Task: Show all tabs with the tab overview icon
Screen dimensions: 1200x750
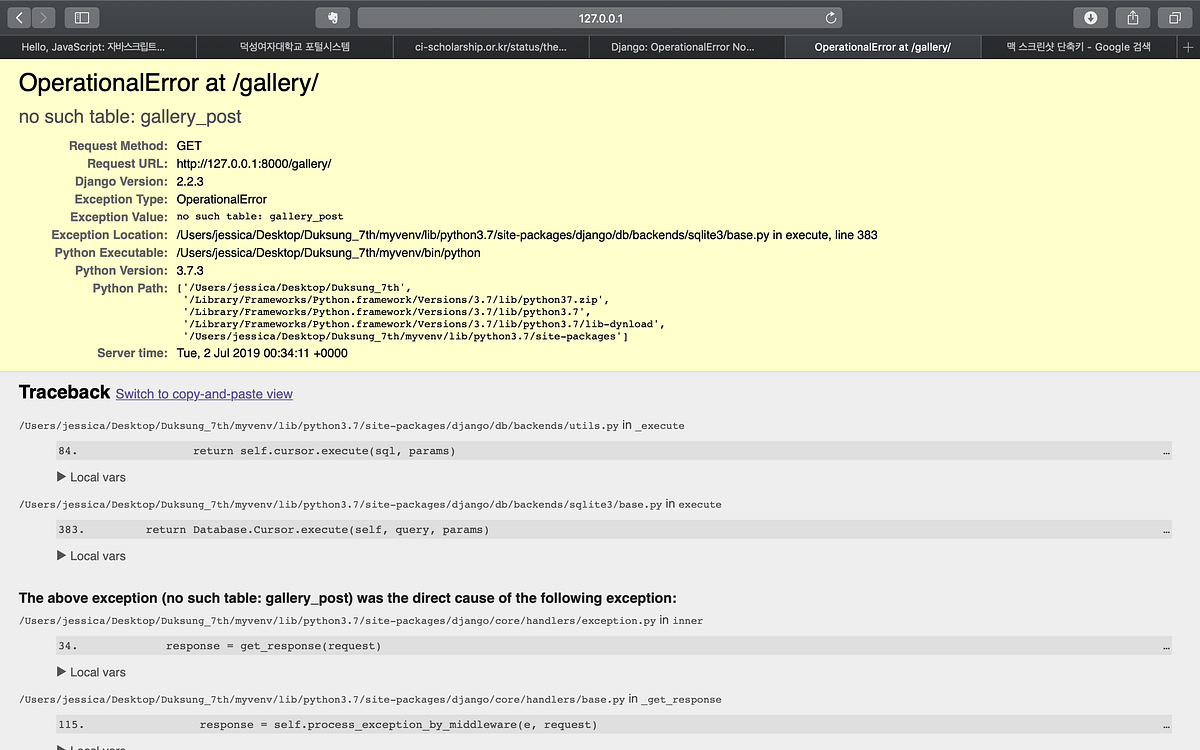Action: pyautogui.click(x=1175, y=17)
